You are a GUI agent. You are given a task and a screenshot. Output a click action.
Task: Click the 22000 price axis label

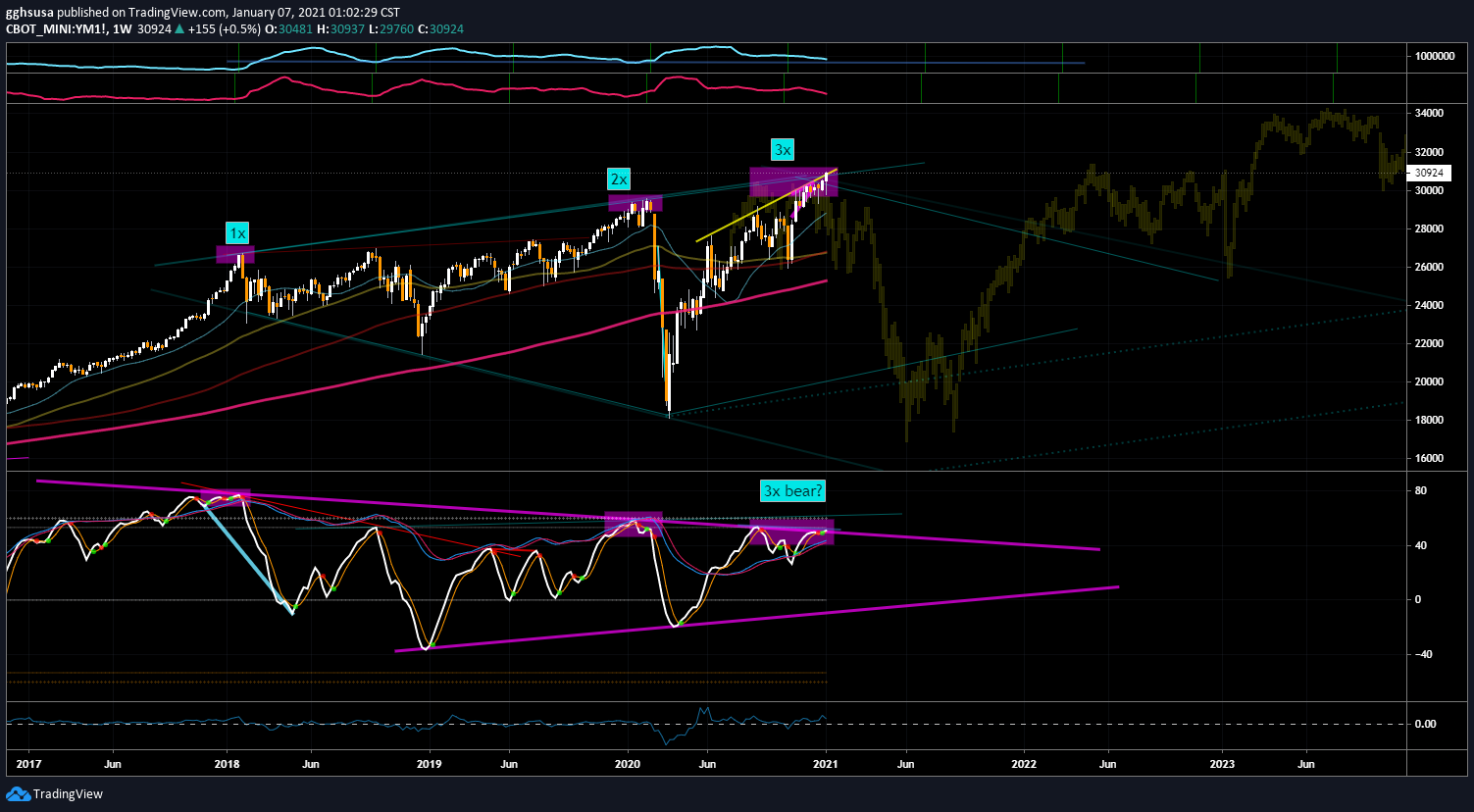[1429, 344]
